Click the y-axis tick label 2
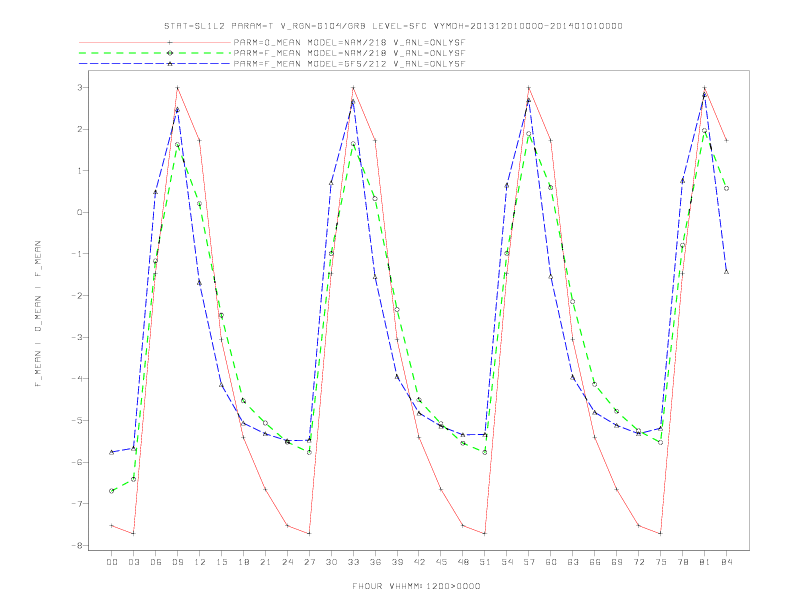 (x=80, y=129)
